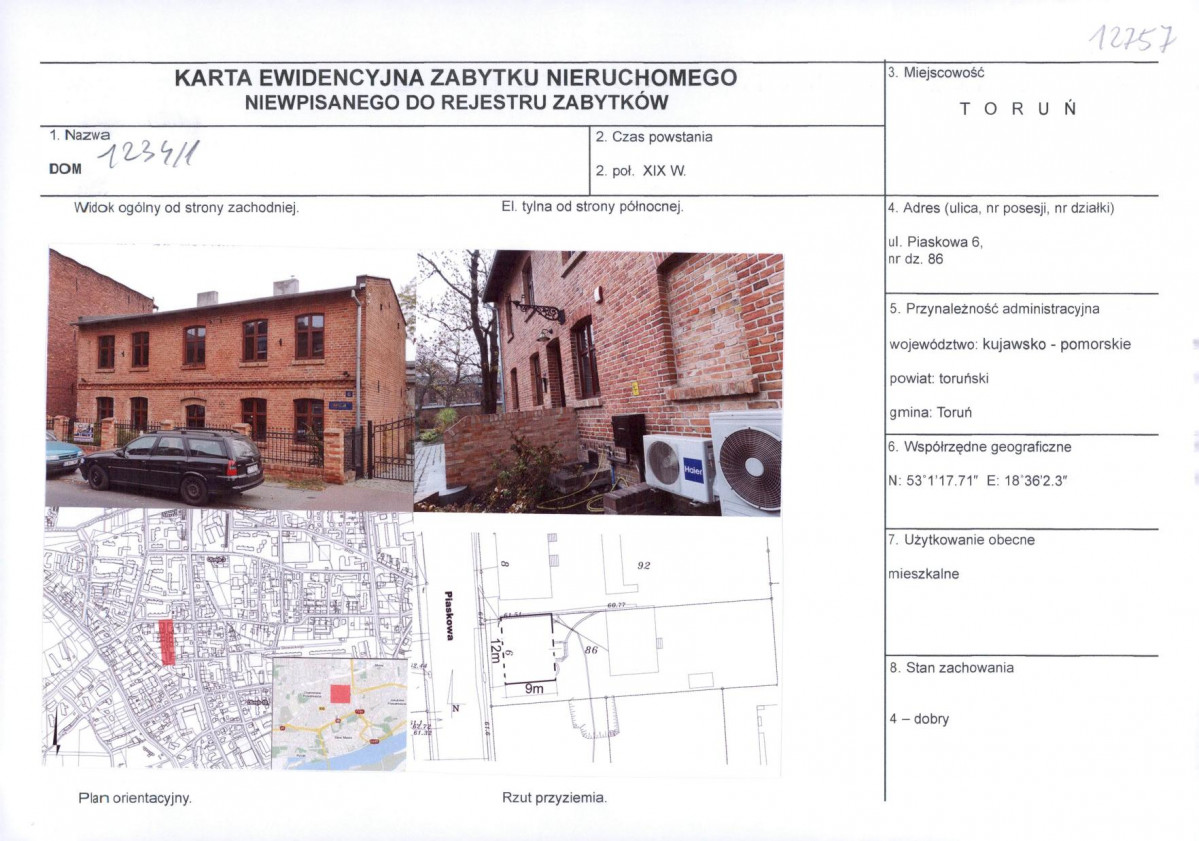
Task: Click the locality value 'TORUŃ'
Action: (x=1019, y=109)
